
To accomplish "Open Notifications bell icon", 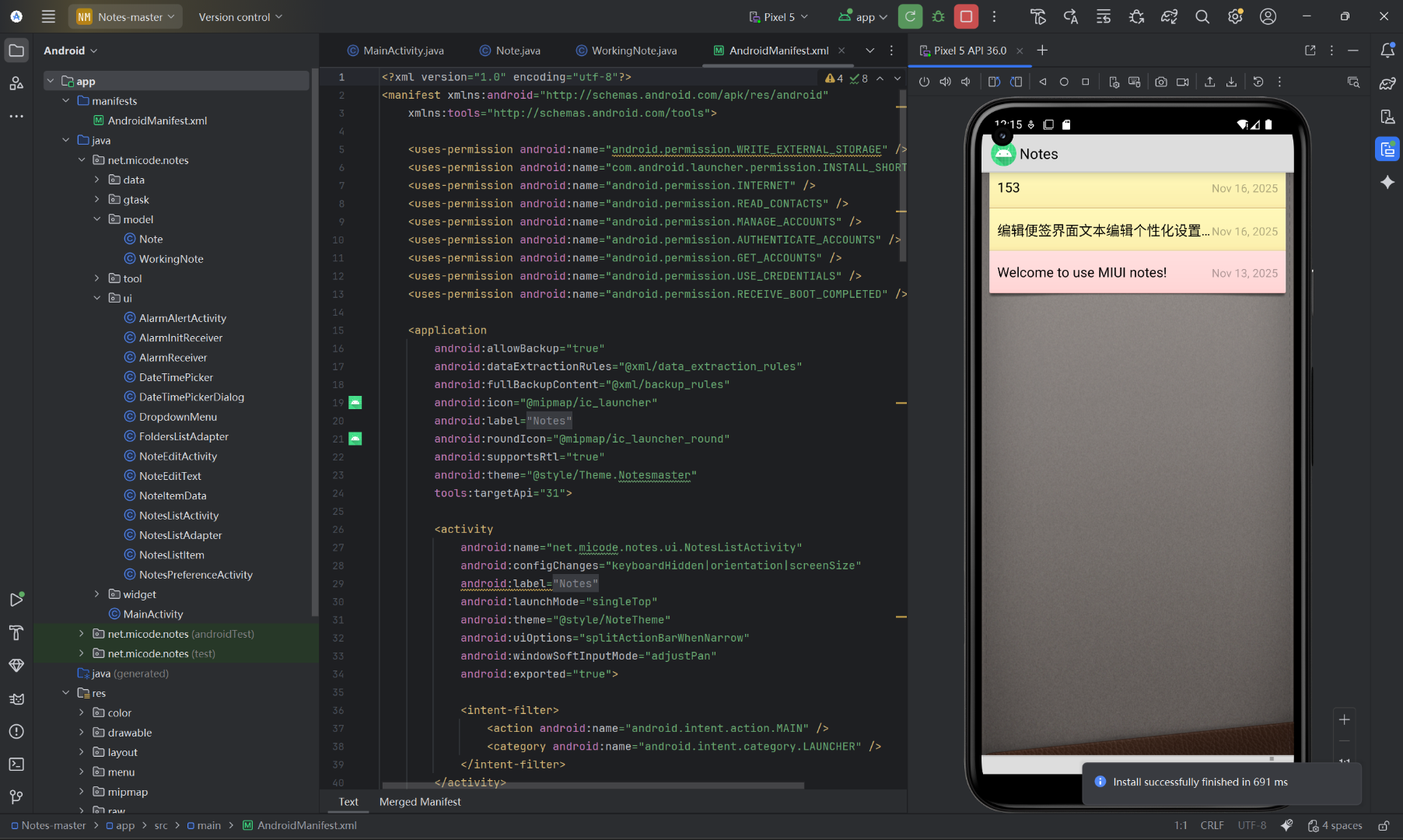I will coord(1387,51).
